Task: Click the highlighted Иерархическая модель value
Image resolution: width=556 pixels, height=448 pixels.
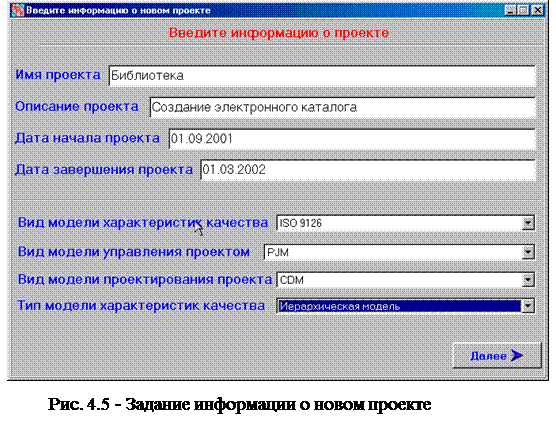Action: pos(399,306)
